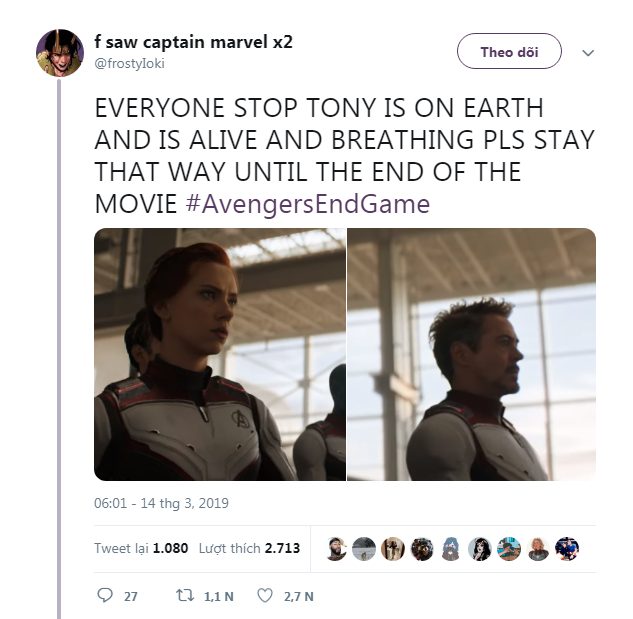The width and height of the screenshot is (633, 619).
Task: Open the "f saw captain marvel x2" display name
Action: [193, 42]
